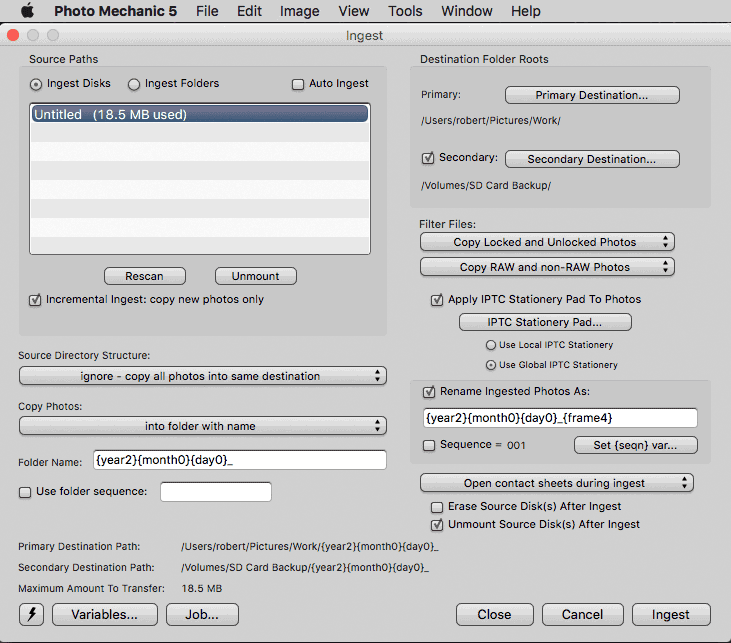Viewport: 731px width, 643px height.
Task: Click the Secondary Destination... button
Action: [592, 159]
